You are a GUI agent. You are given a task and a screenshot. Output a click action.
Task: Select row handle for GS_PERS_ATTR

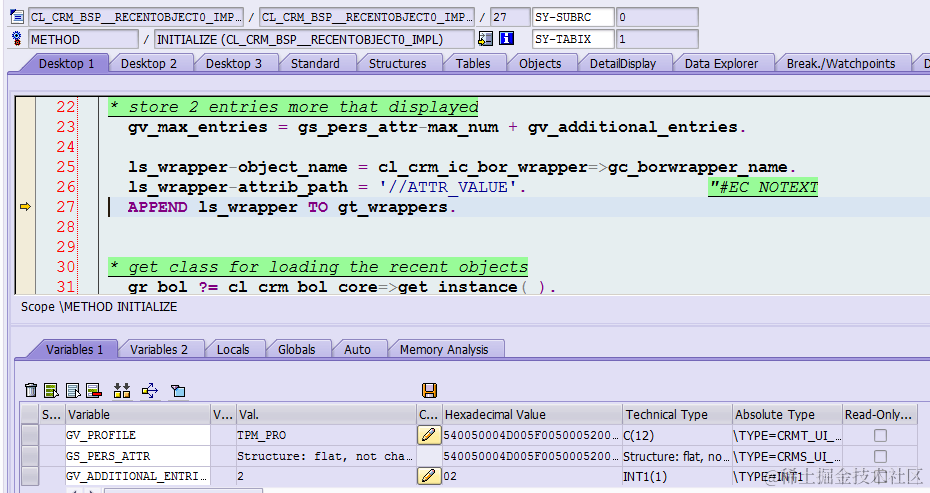pos(30,456)
